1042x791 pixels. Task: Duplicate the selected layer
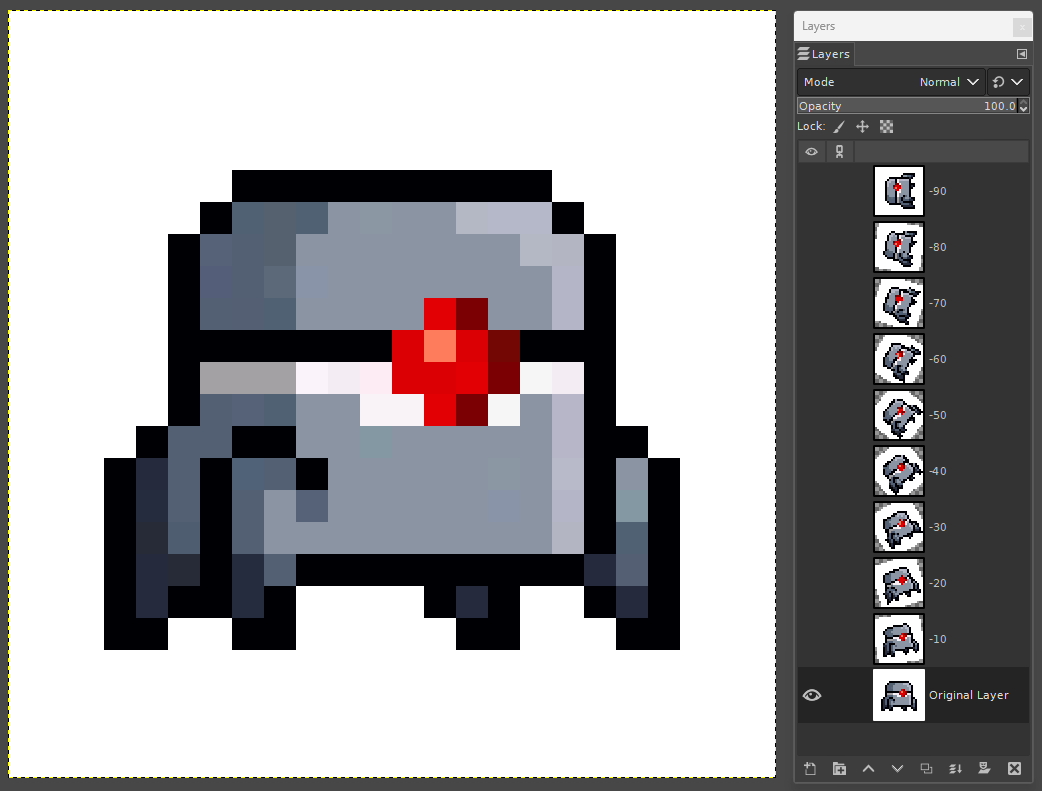[926, 768]
